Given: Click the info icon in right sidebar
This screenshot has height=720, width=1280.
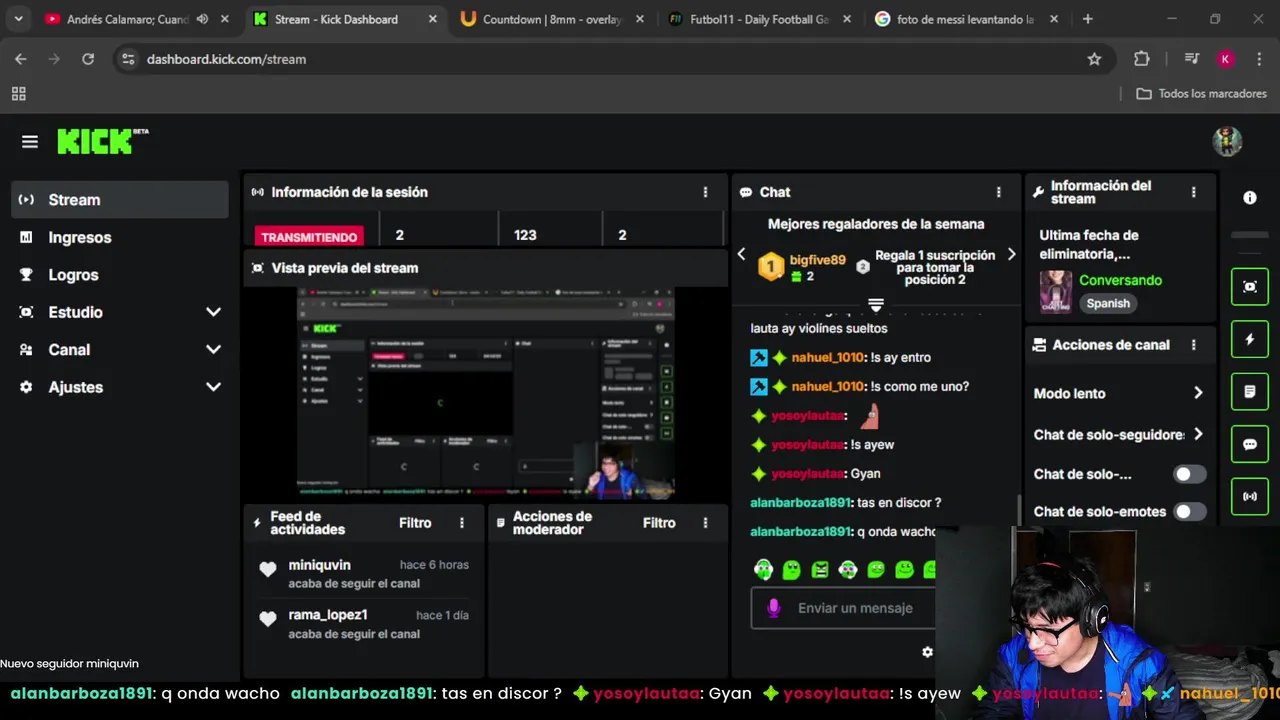Looking at the screenshot, I should [x=1250, y=198].
